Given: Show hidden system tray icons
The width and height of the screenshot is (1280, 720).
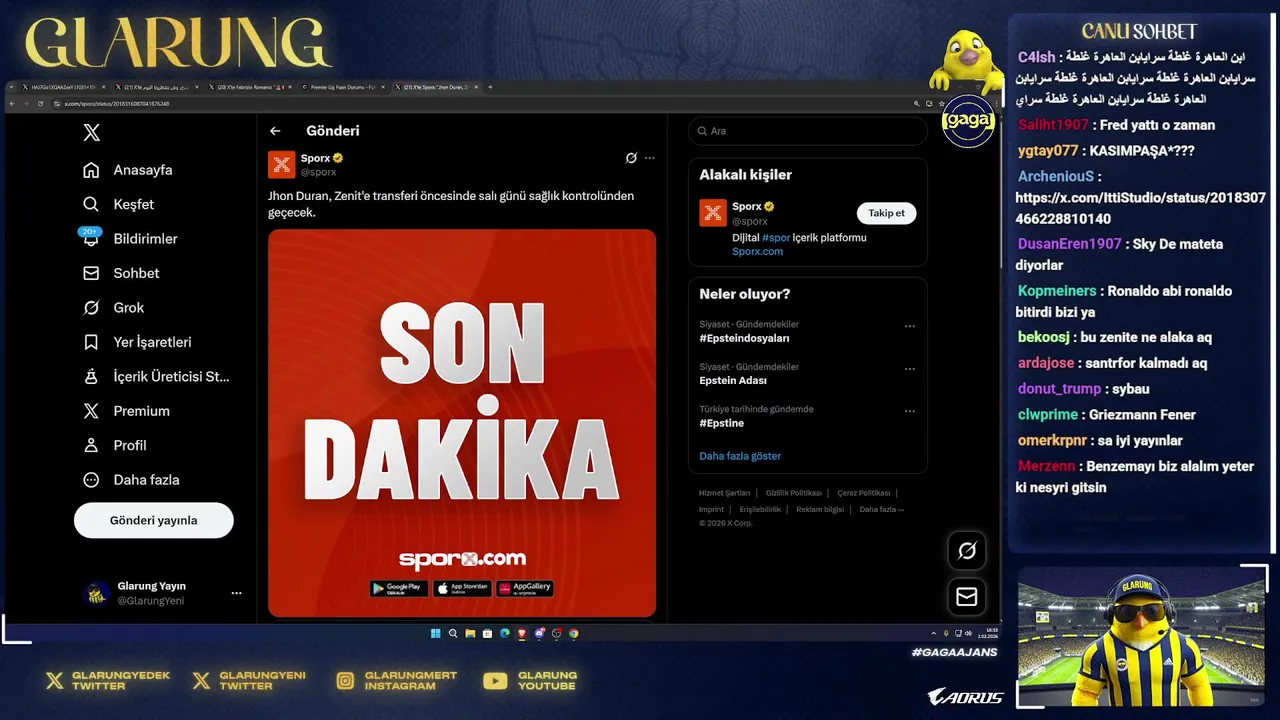Looking at the screenshot, I should (x=933, y=633).
